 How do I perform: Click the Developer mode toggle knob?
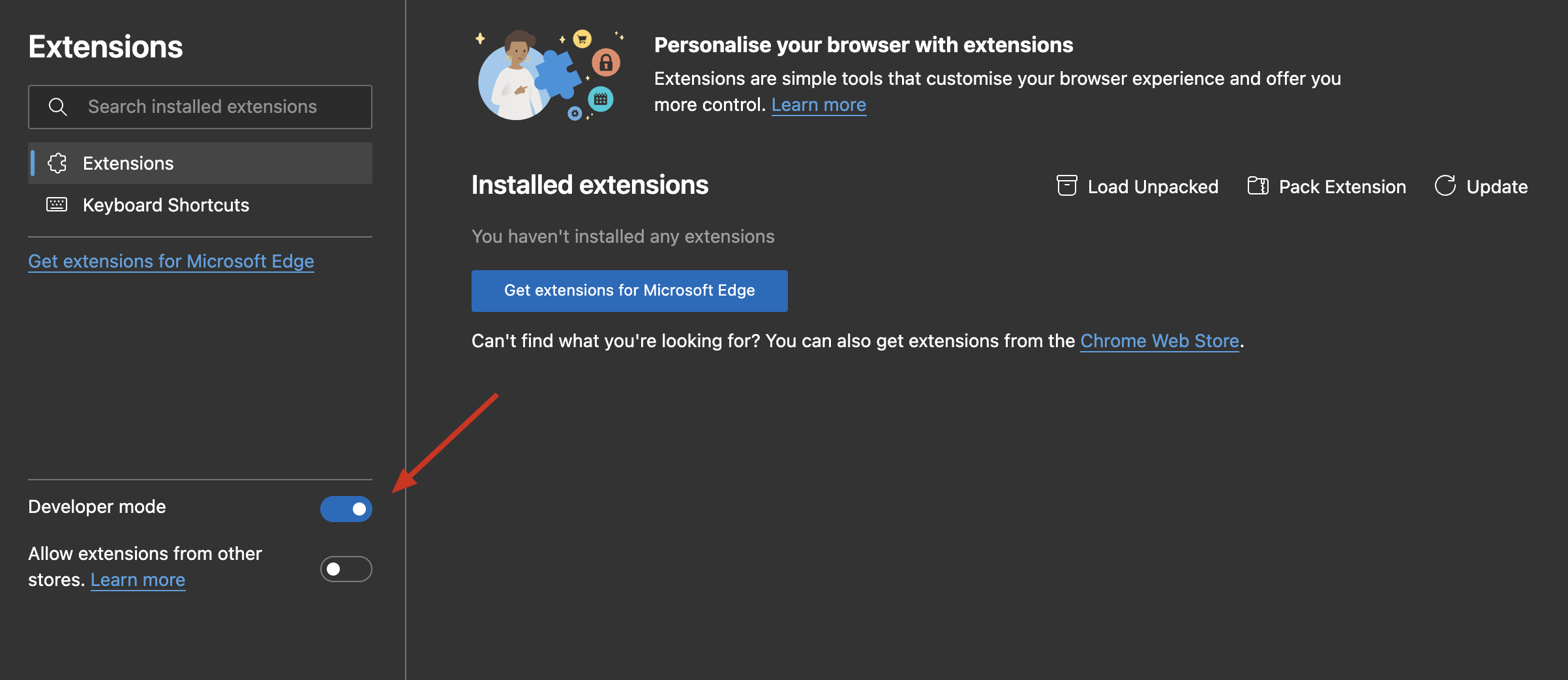point(361,509)
